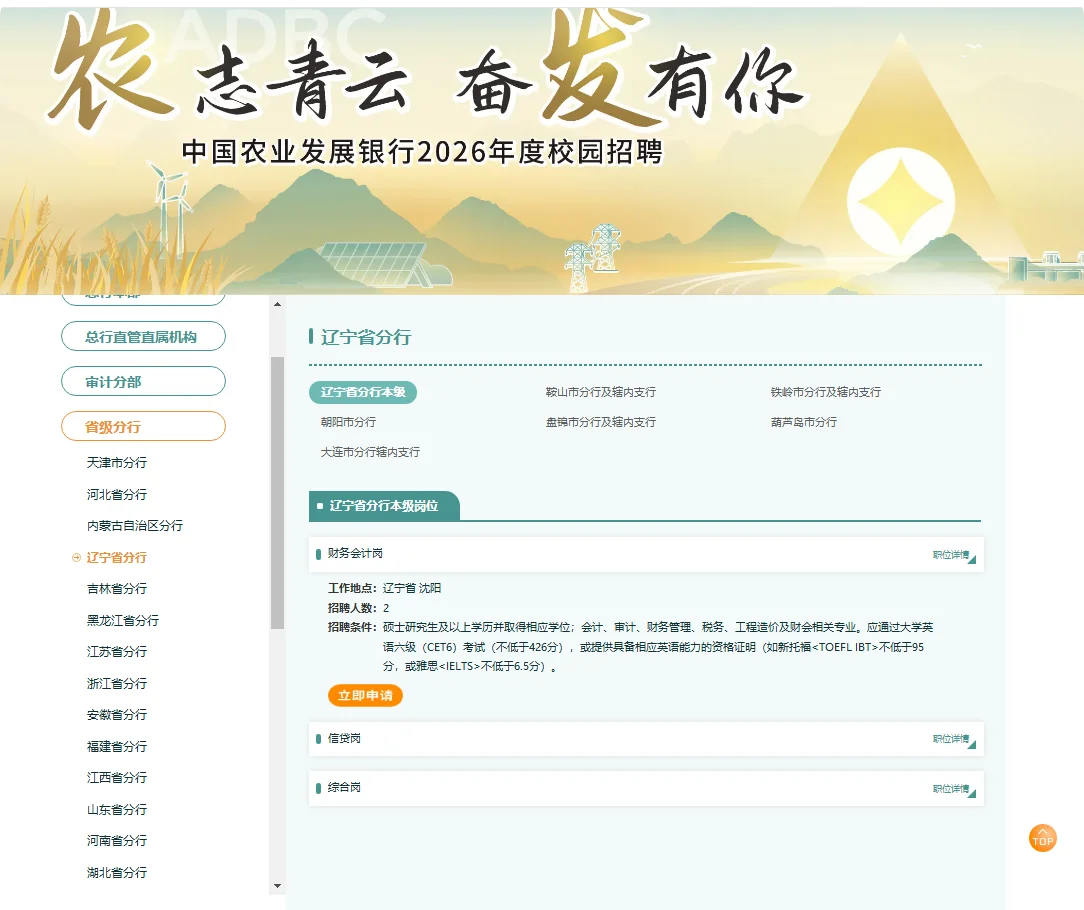Screen dimensions: 1084x910
Task: Click sidebar scroll-down arrow
Action: click(277, 886)
